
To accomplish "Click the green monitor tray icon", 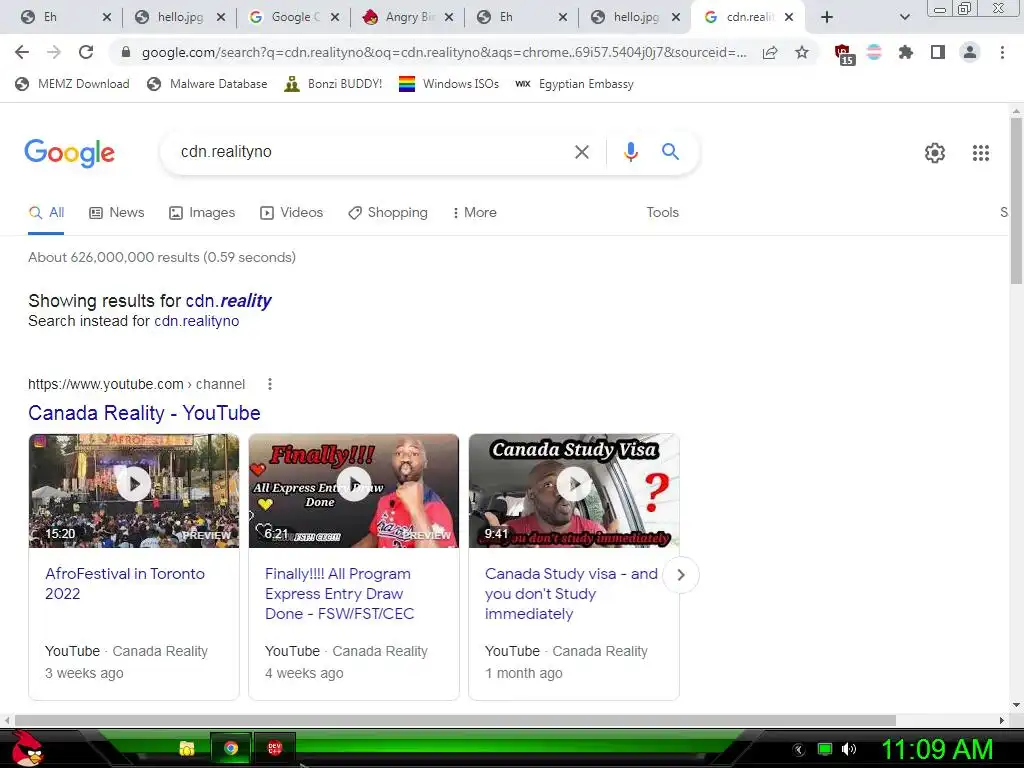I will coord(825,749).
